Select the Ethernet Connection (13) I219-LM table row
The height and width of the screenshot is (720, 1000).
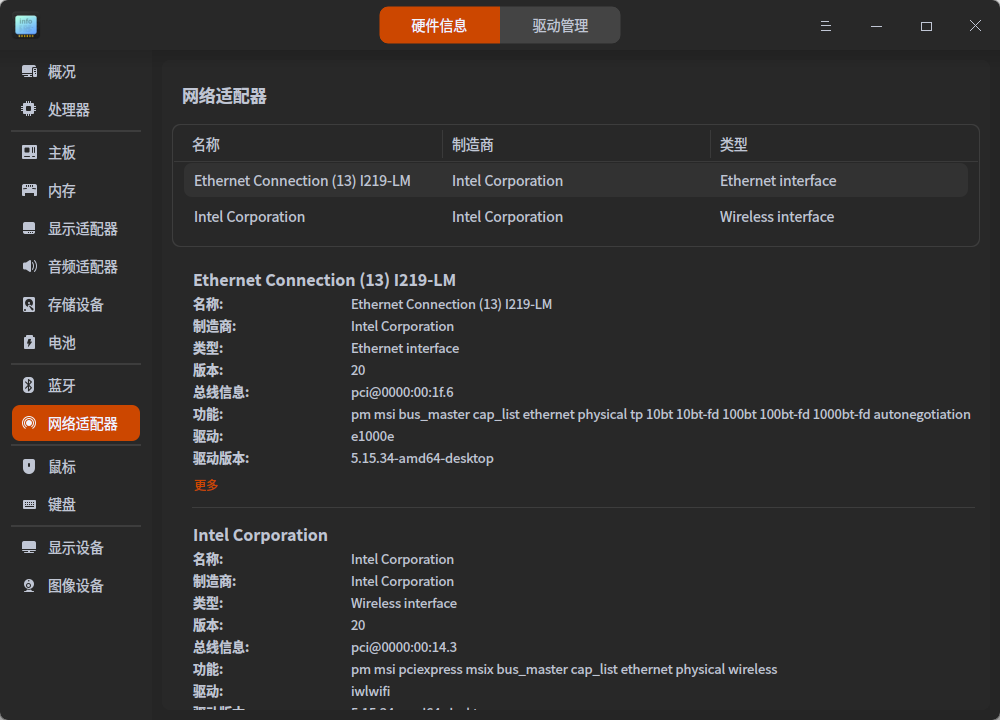576,180
